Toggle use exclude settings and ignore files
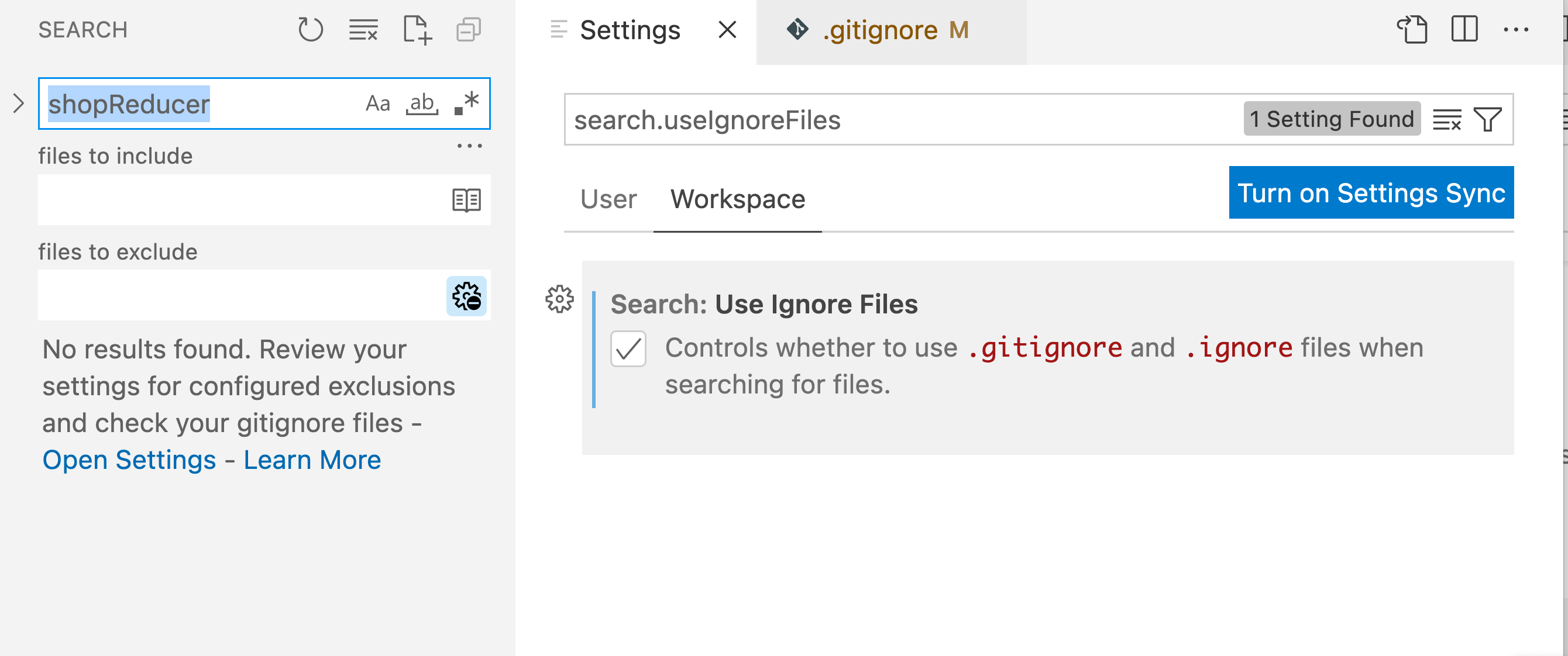 466,296
